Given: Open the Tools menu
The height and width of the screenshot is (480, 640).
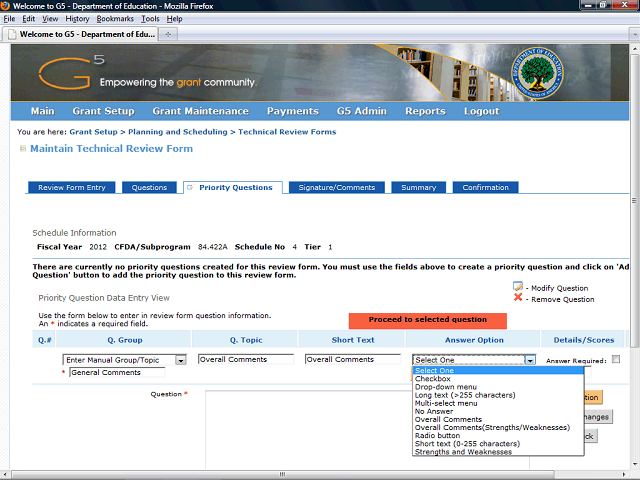Looking at the screenshot, I should coord(150,19).
